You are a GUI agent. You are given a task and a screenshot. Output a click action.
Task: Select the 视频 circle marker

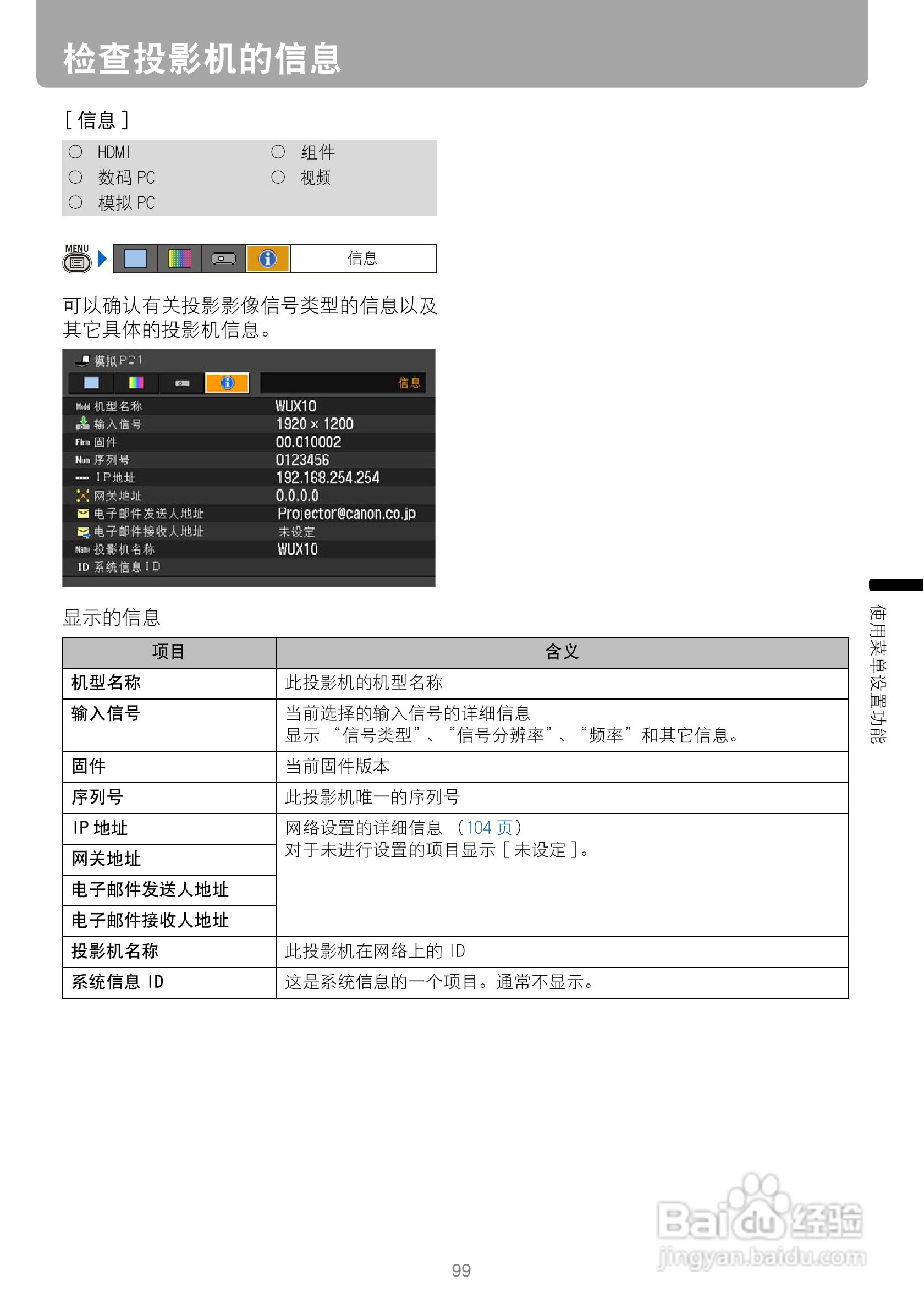tap(278, 177)
